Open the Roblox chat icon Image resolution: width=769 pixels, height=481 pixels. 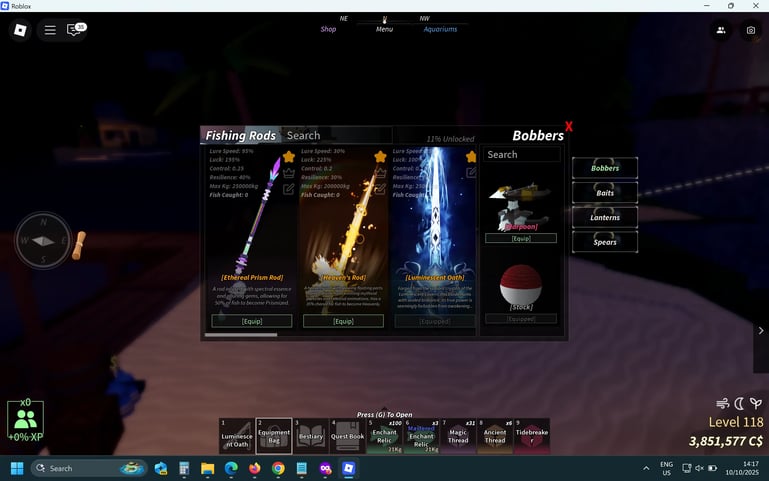[76, 30]
